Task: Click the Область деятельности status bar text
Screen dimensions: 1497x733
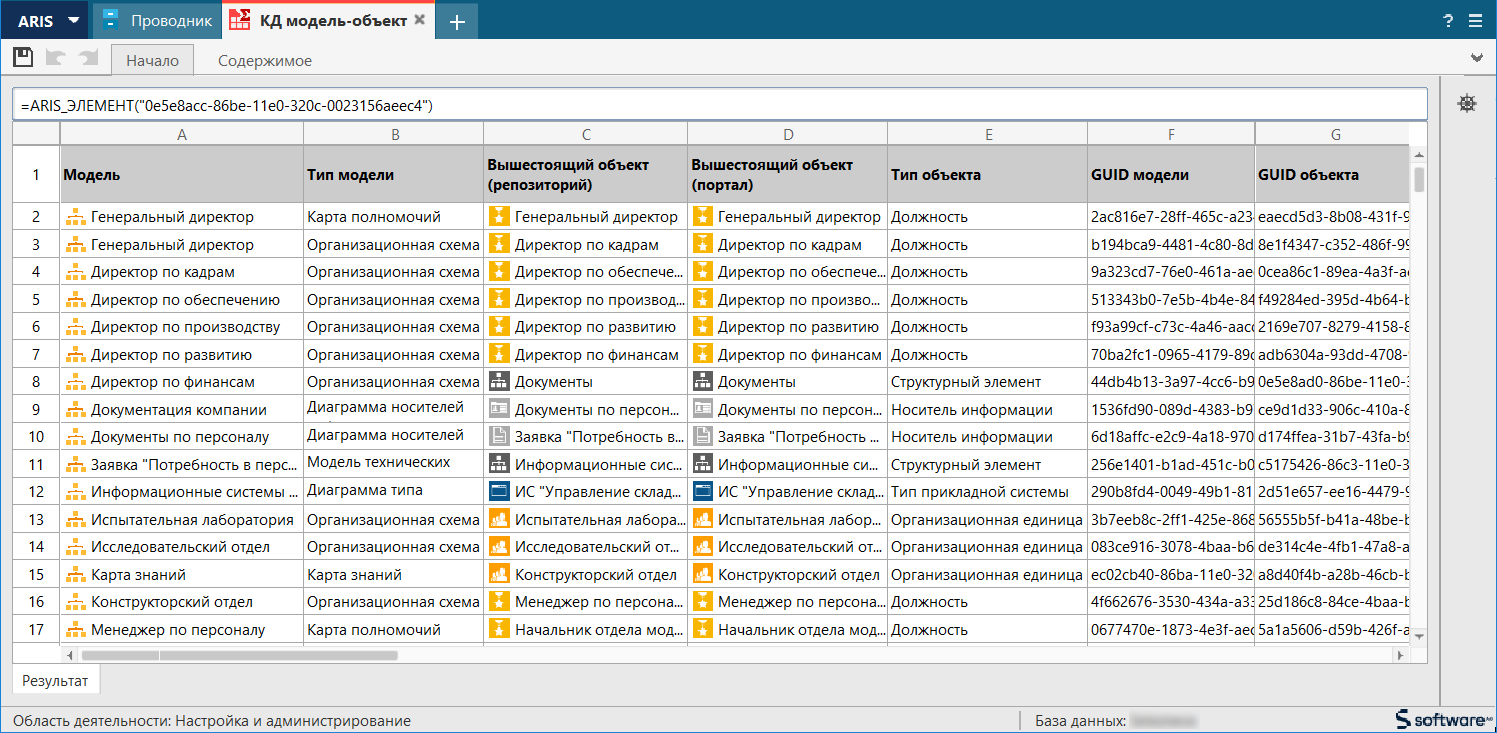Action: [x=212, y=720]
